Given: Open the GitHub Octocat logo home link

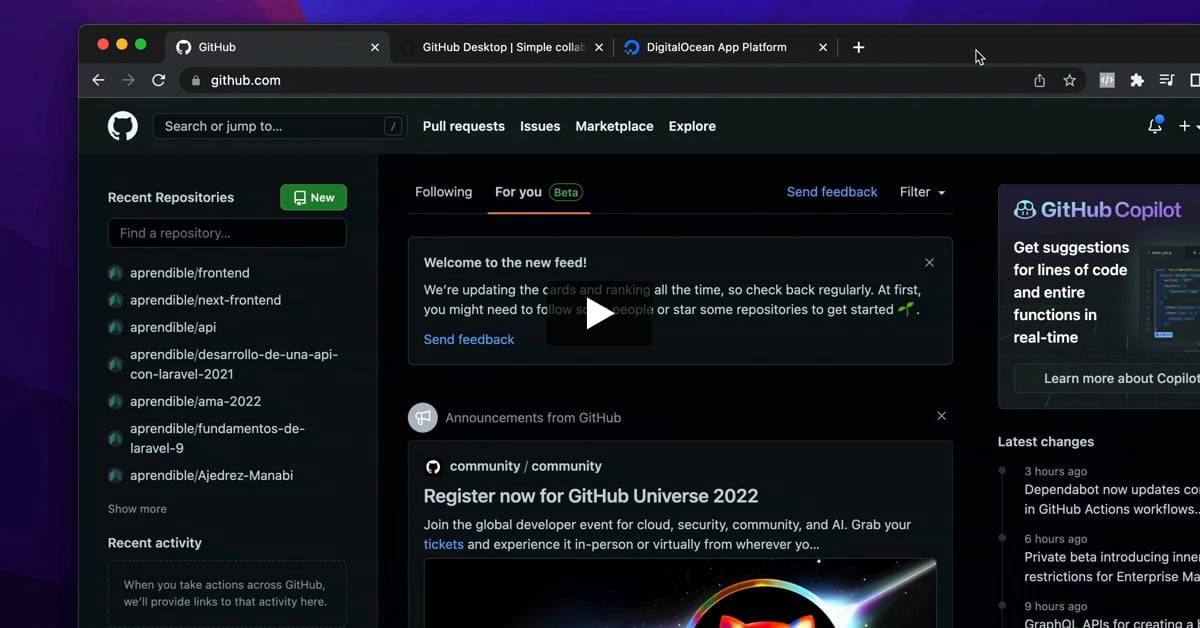Looking at the screenshot, I should click(x=123, y=126).
